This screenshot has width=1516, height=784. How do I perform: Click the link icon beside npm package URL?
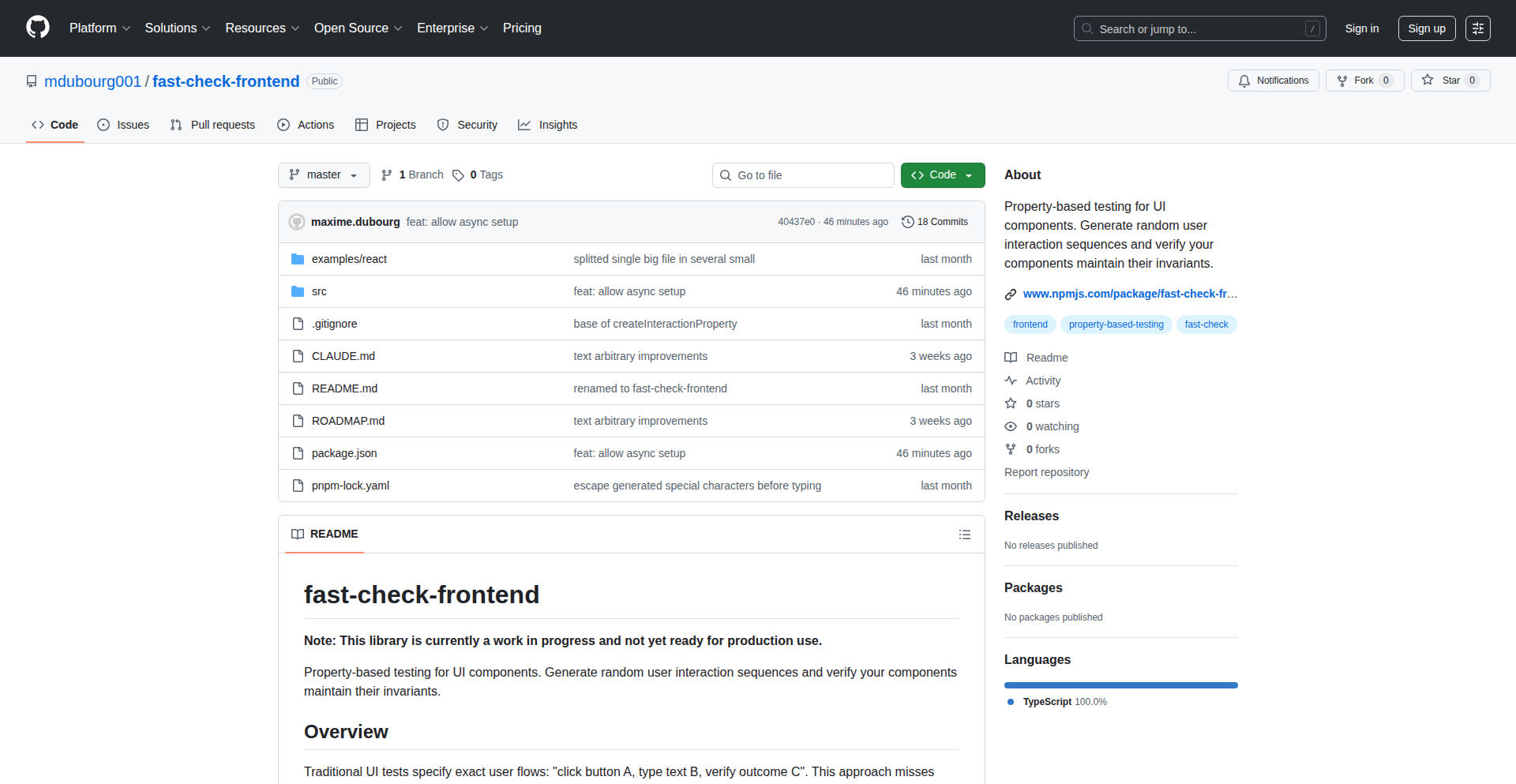coord(1010,294)
